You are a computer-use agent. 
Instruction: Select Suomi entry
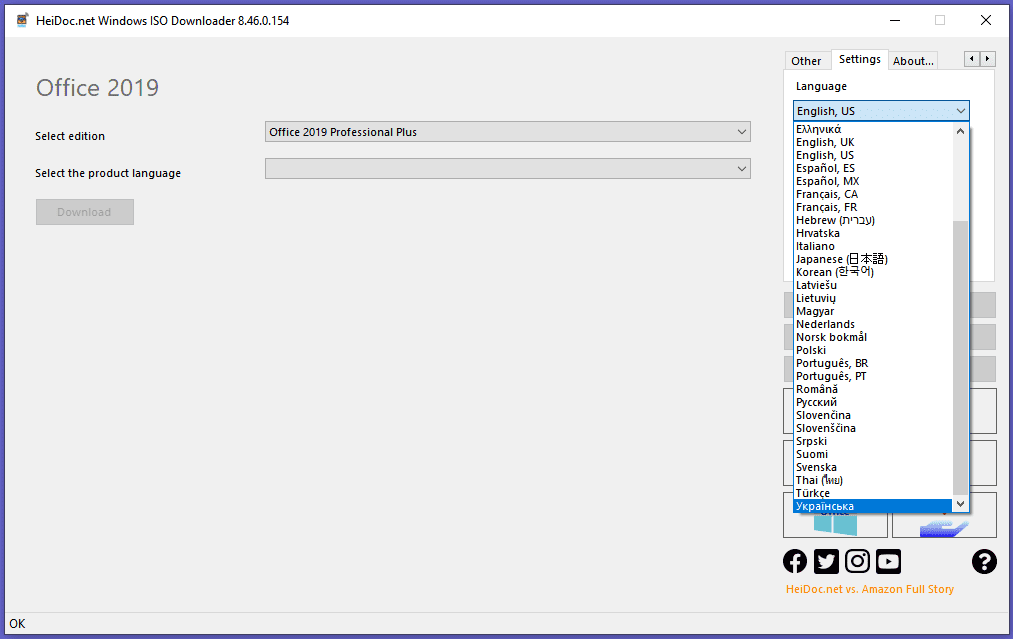(873, 454)
